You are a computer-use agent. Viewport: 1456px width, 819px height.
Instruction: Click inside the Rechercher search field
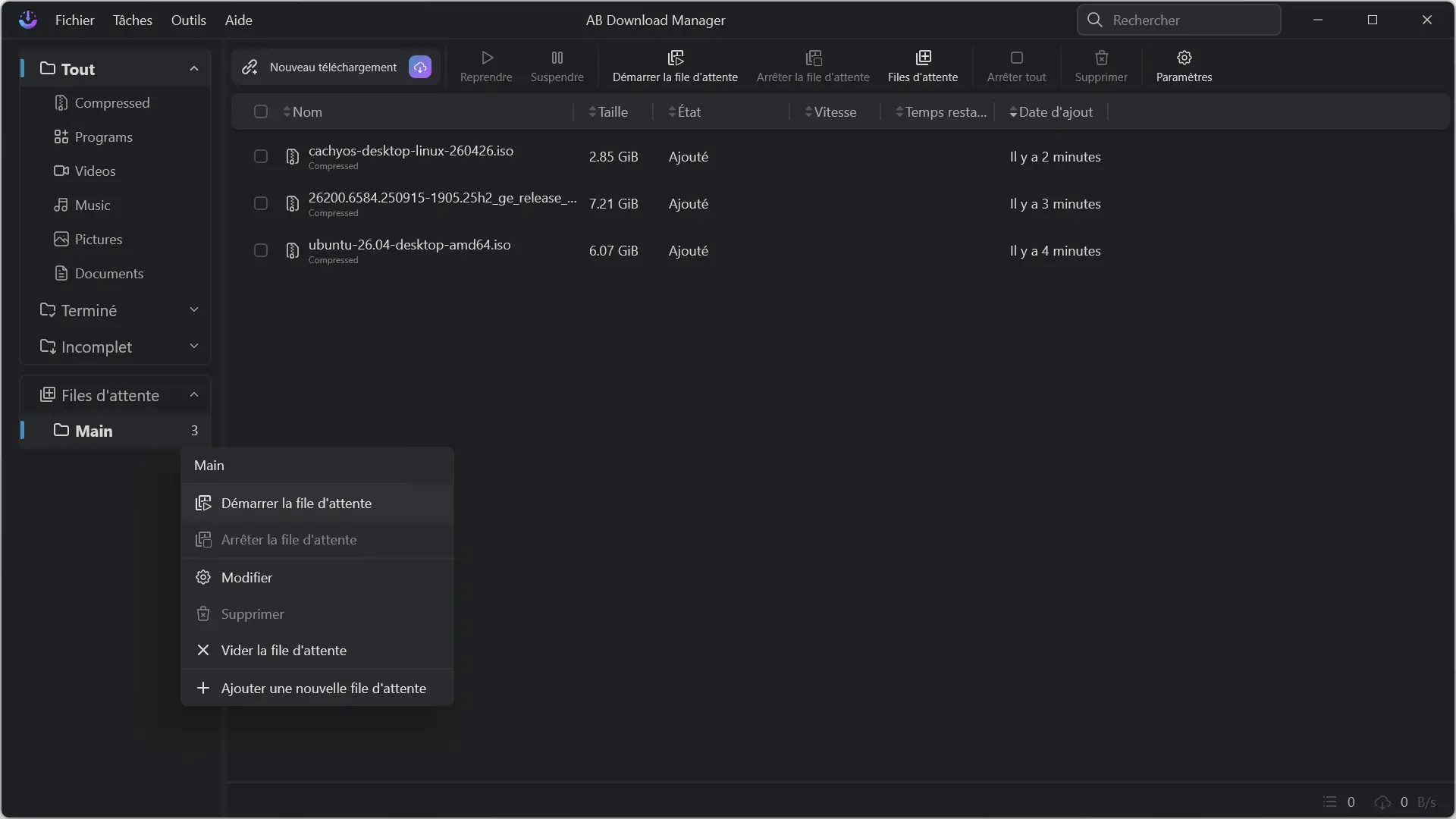pyautogui.click(x=1179, y=20)
